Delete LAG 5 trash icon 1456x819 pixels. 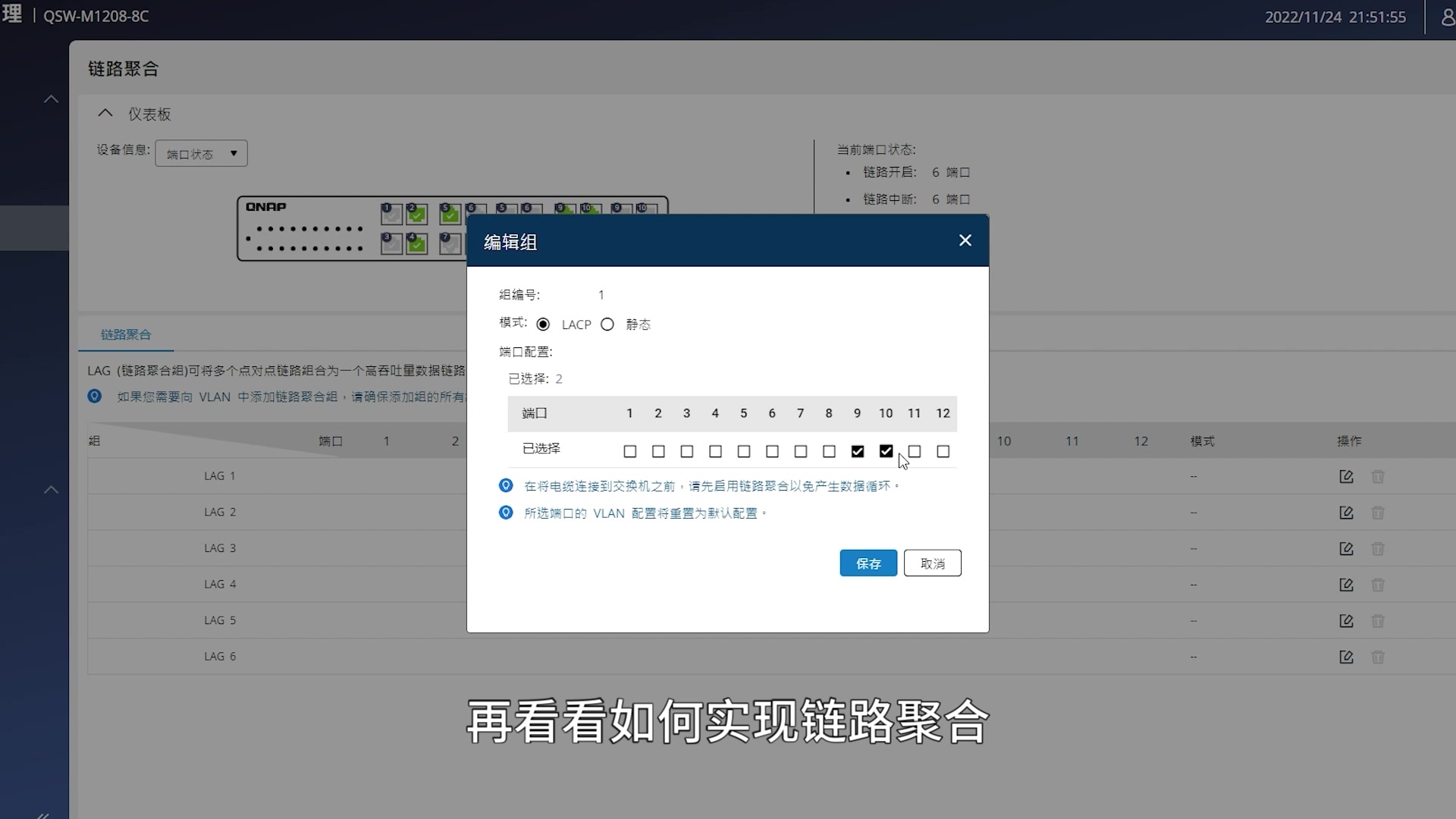coord(1378,621)
